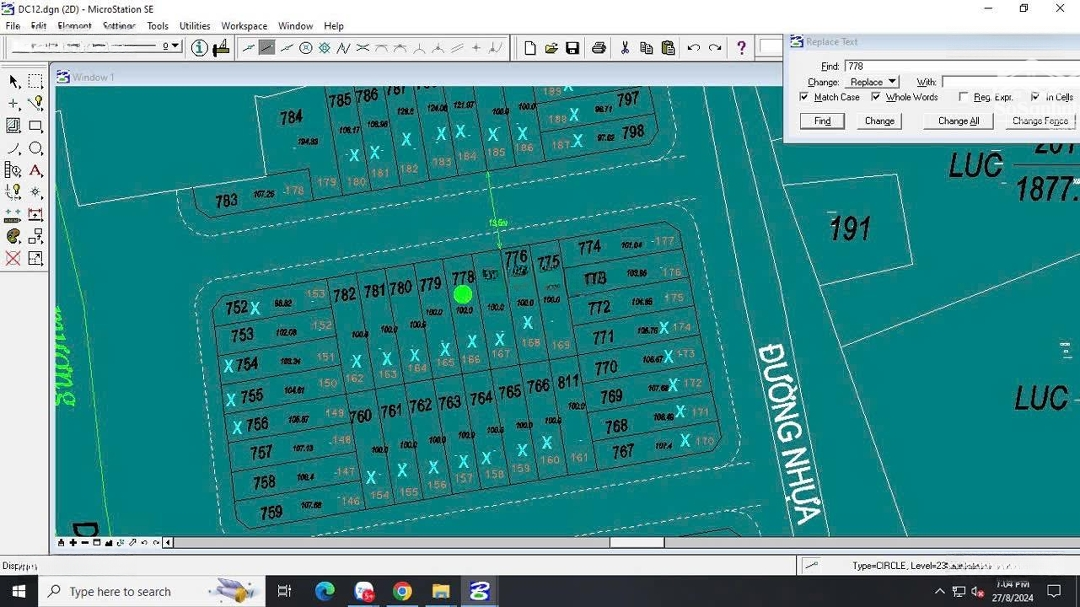Viewport: 1080px width, 607px height.
Task: Open the Change mode Replace dropdown
Action: (x=873, y=82)
